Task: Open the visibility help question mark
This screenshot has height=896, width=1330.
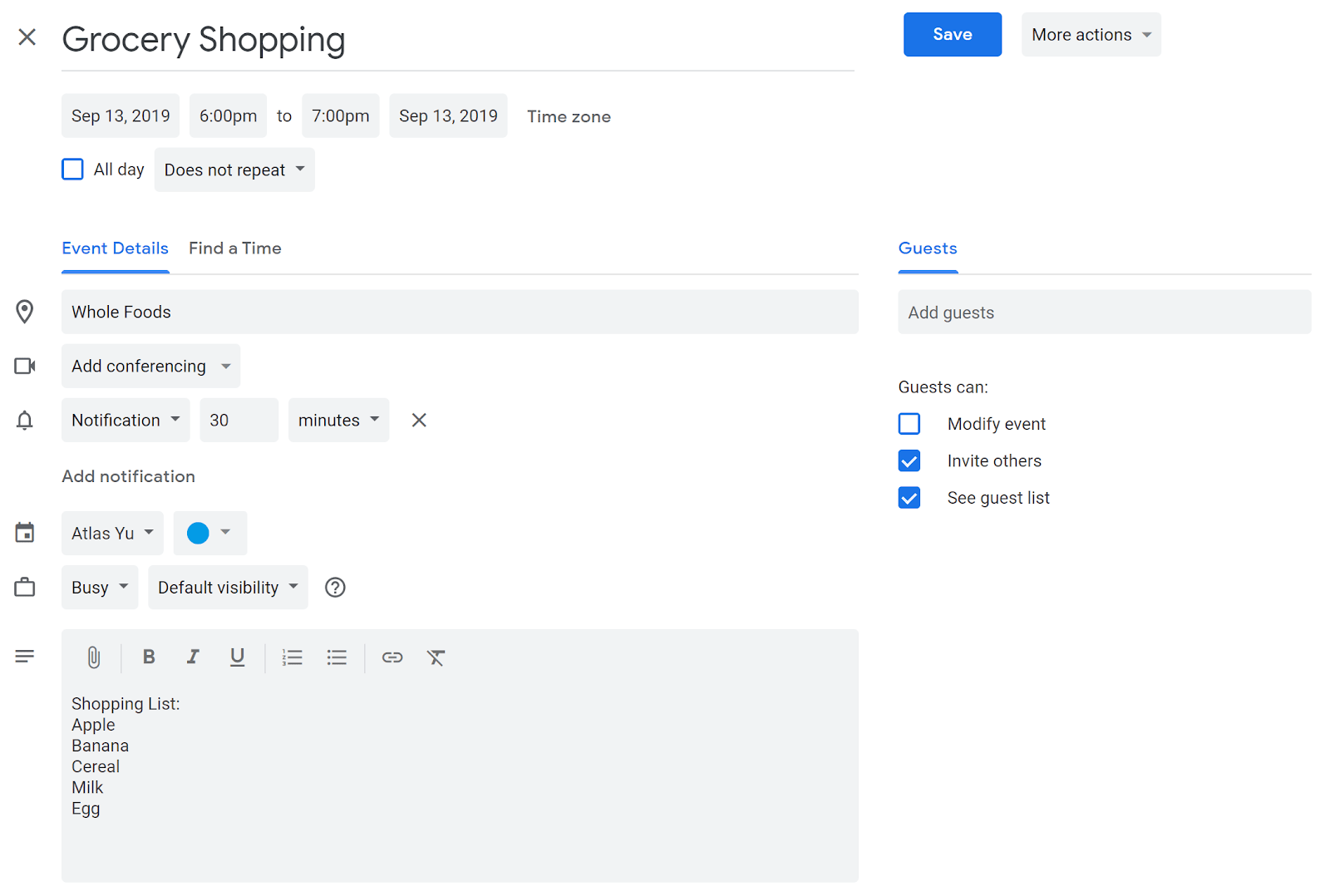Action: pyautogui.click(x=335, y=588)
